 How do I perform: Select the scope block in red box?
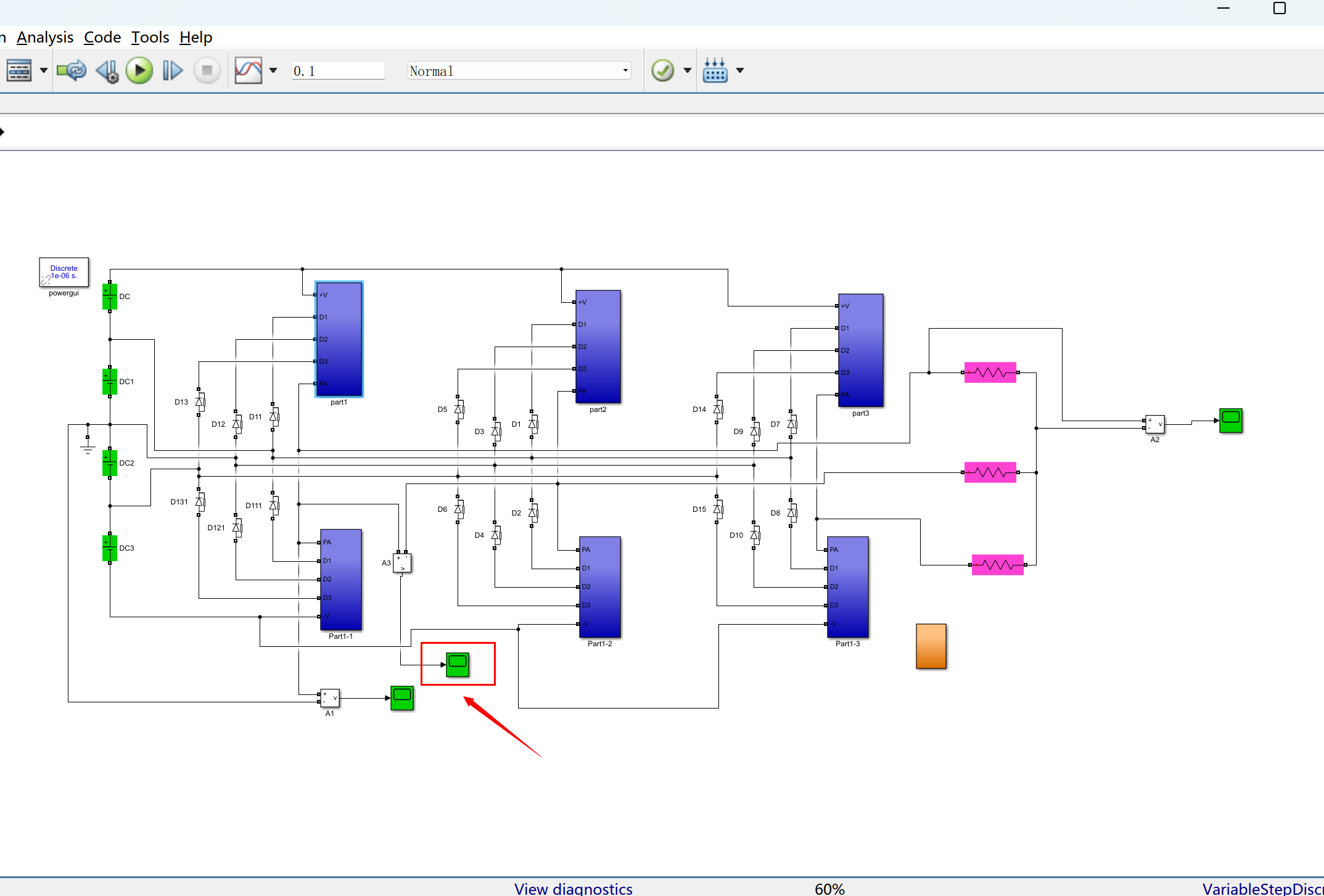pyautogui.click(x=458, y=665)
